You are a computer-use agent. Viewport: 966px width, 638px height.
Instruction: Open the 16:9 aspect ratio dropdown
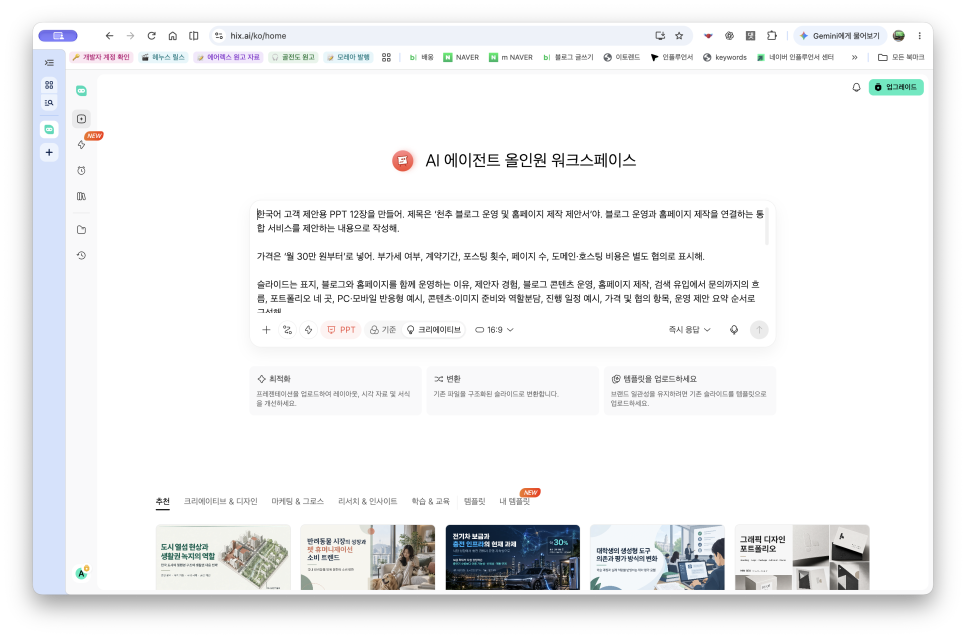(x=494, y=330)
